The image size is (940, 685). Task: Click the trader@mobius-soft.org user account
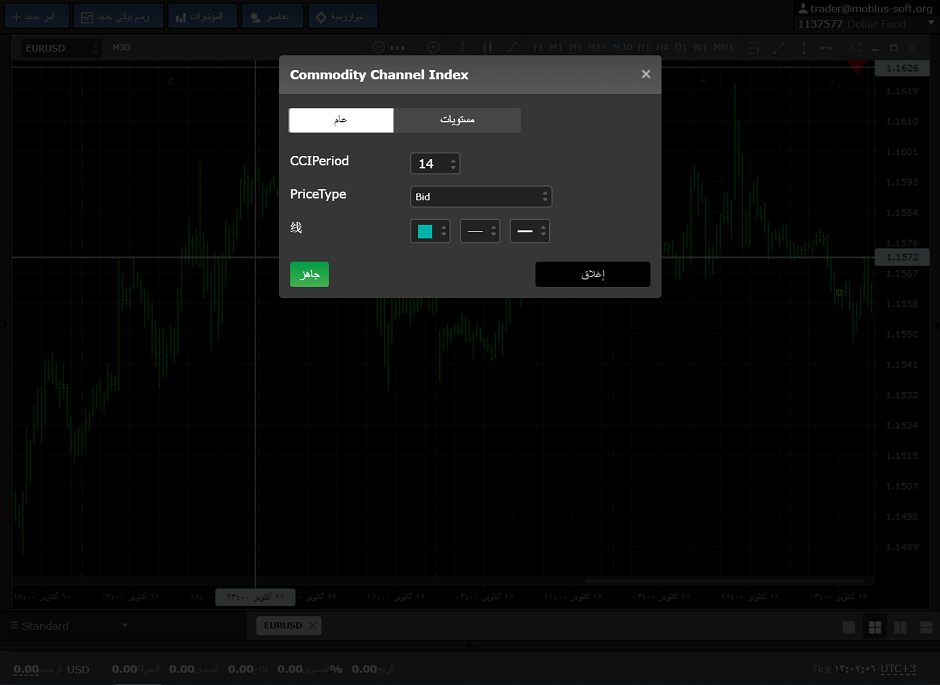pos(871,8)
